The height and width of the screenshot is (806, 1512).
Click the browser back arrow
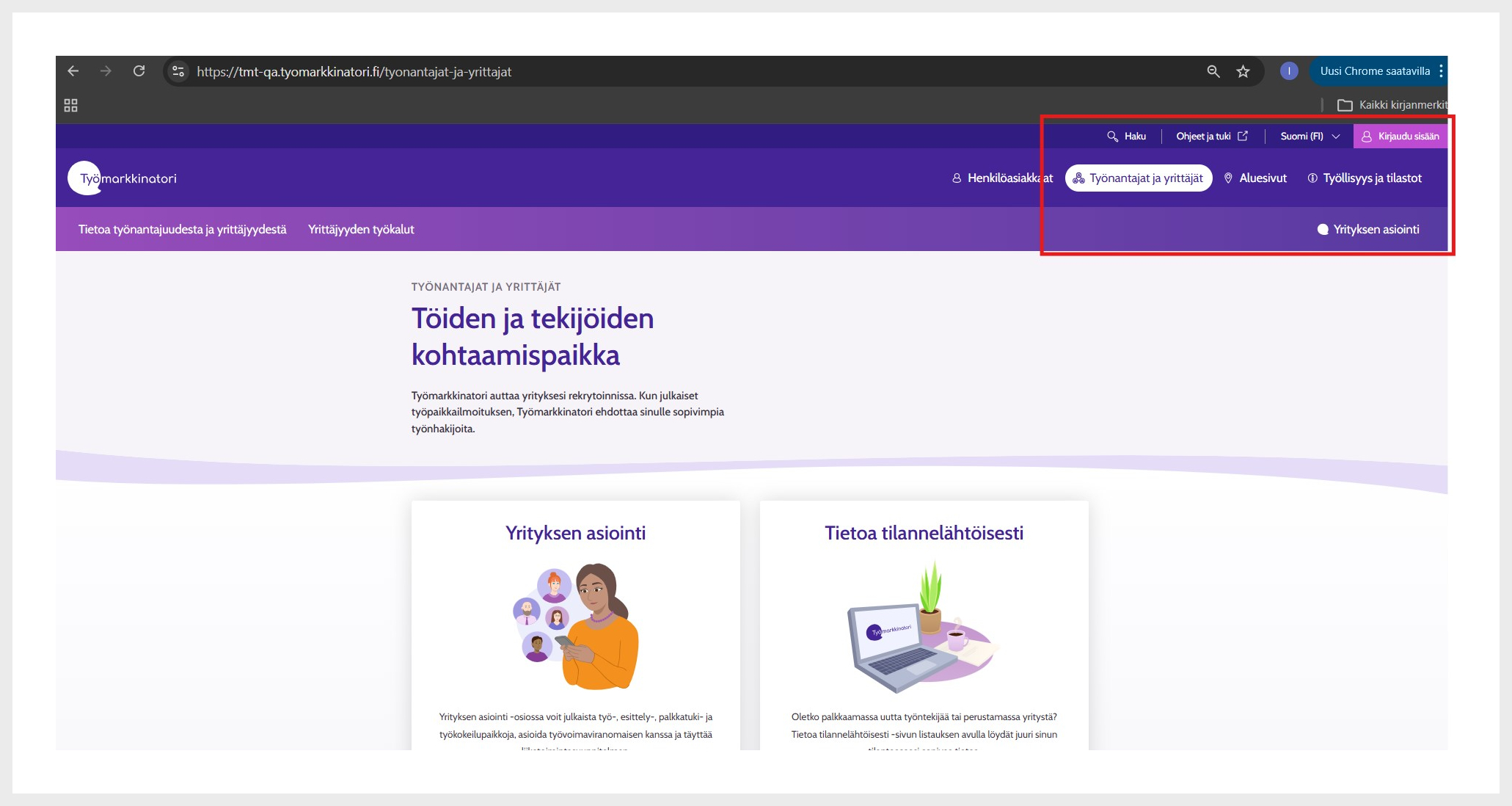(x=73, y=71)
